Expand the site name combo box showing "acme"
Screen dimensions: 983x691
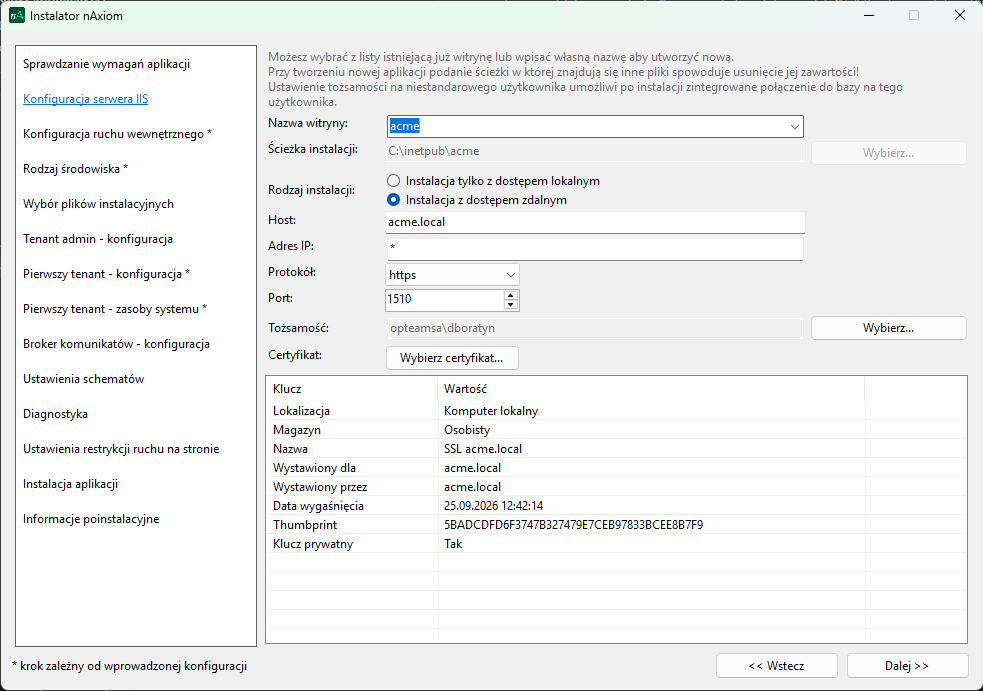(793, 126)
